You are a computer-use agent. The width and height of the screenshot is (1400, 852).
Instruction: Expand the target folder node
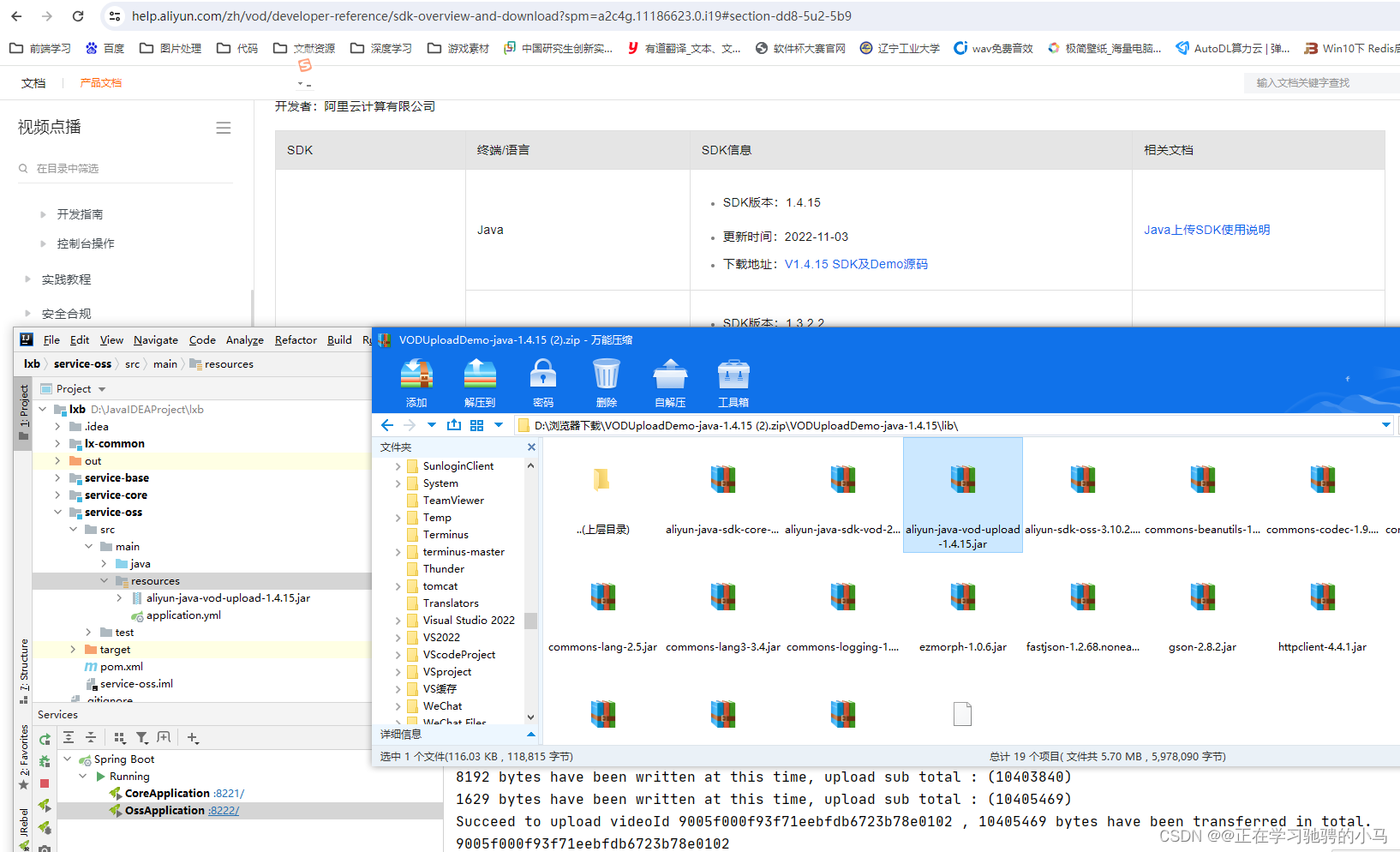pyautogui.click(x=73, y=650)
